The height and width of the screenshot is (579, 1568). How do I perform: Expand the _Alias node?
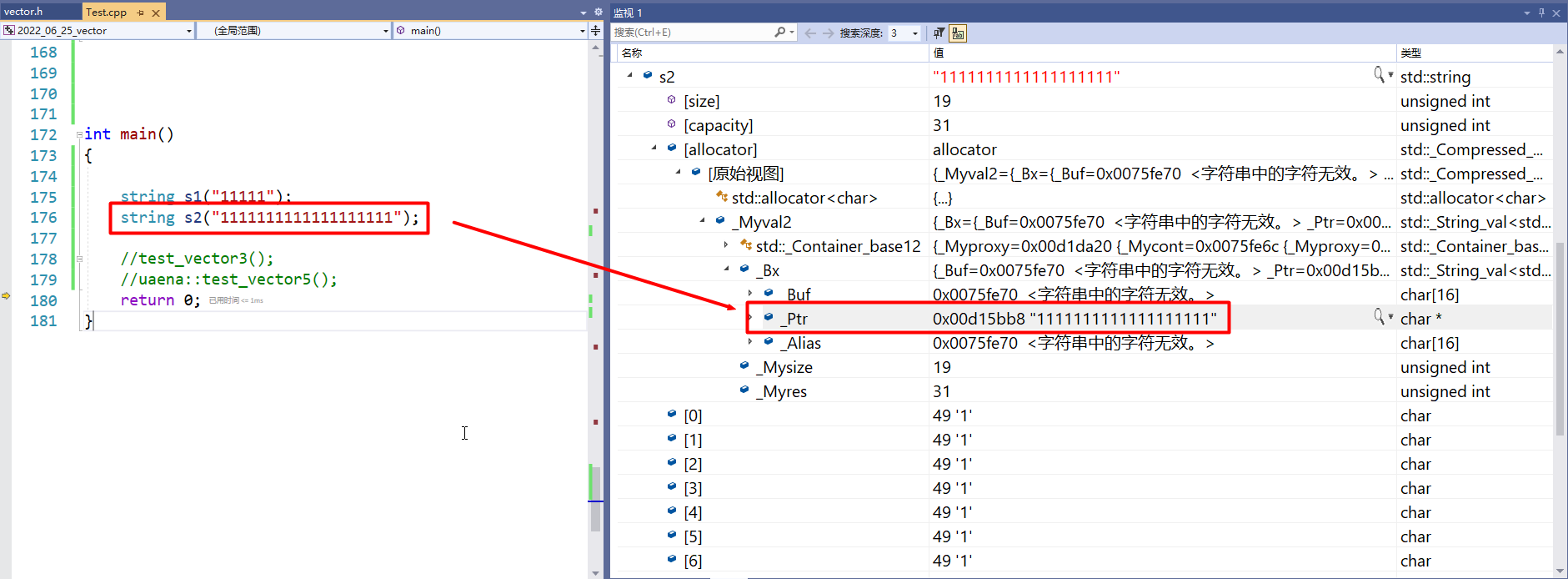(x=750, y=341)
